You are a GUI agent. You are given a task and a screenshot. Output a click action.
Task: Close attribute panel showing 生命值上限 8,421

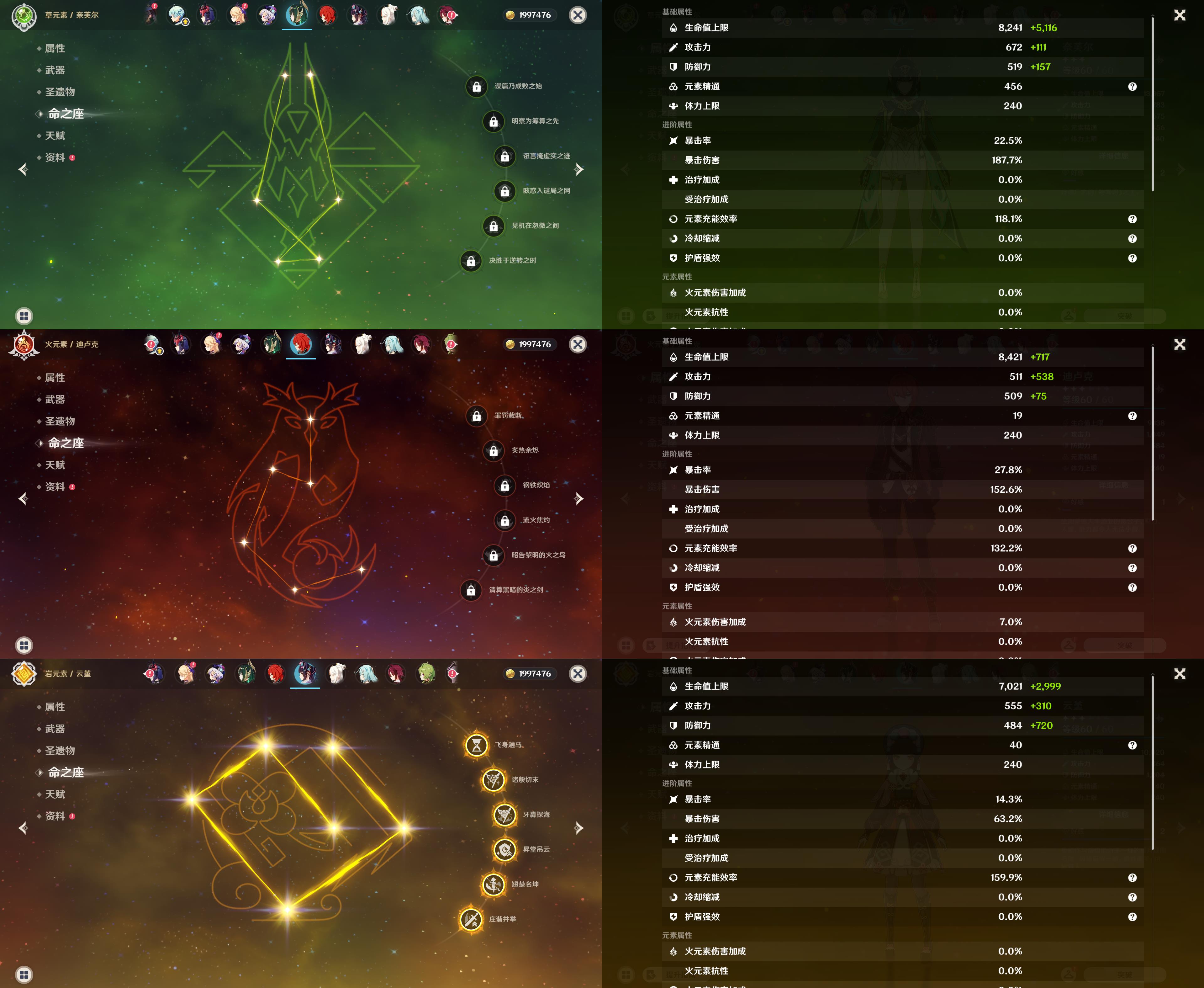click(1180, 344)
